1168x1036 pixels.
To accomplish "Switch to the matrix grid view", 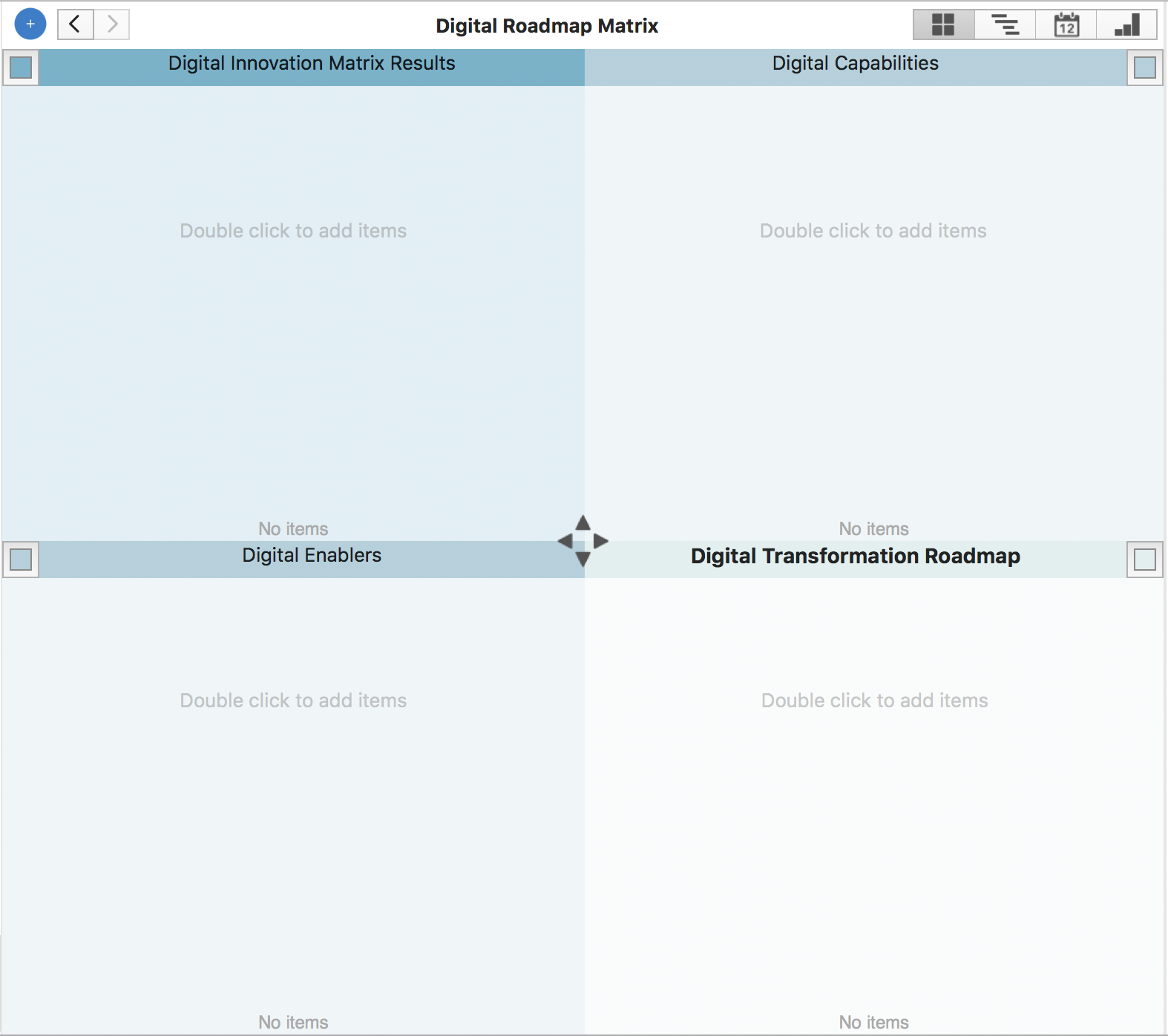I will point(943,24).
